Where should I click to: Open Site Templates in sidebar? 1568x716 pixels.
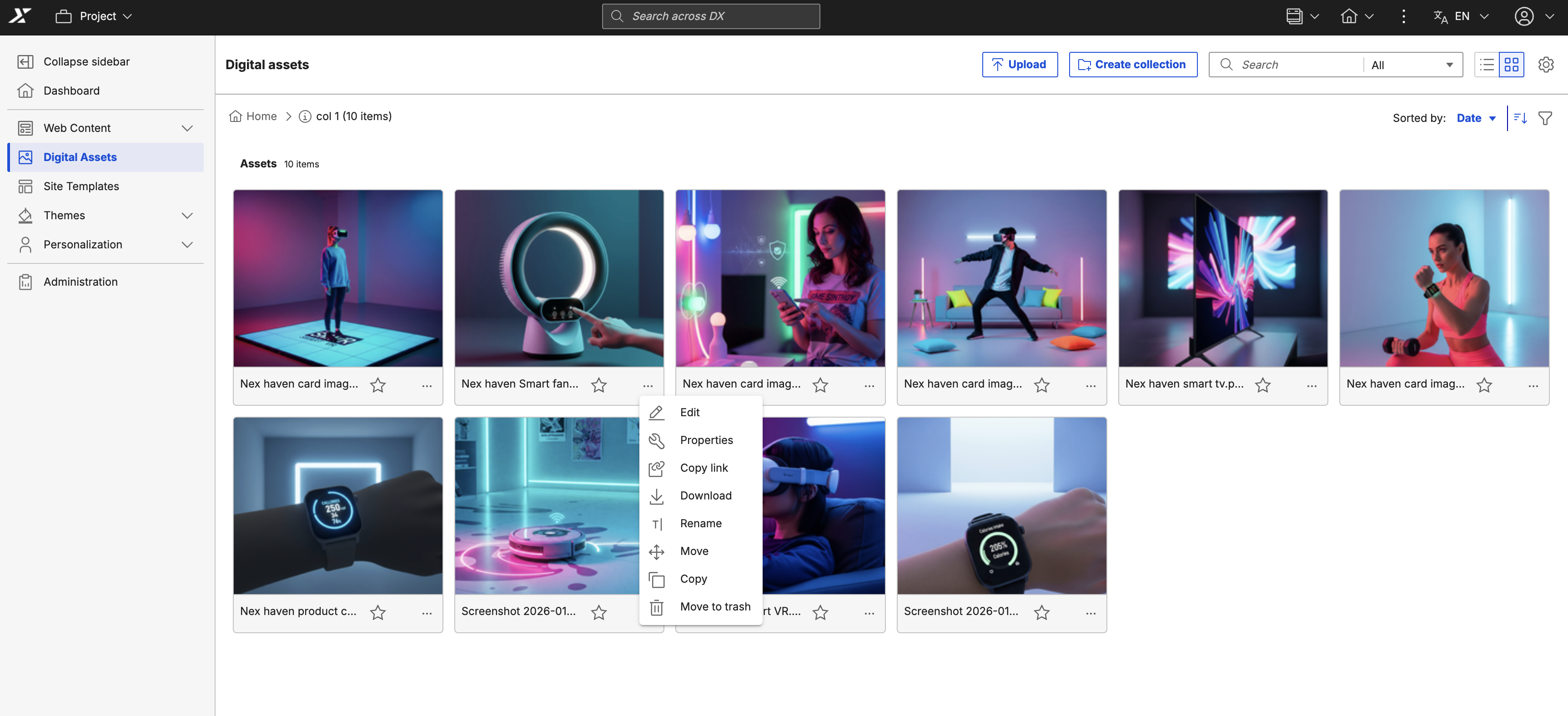106,187
